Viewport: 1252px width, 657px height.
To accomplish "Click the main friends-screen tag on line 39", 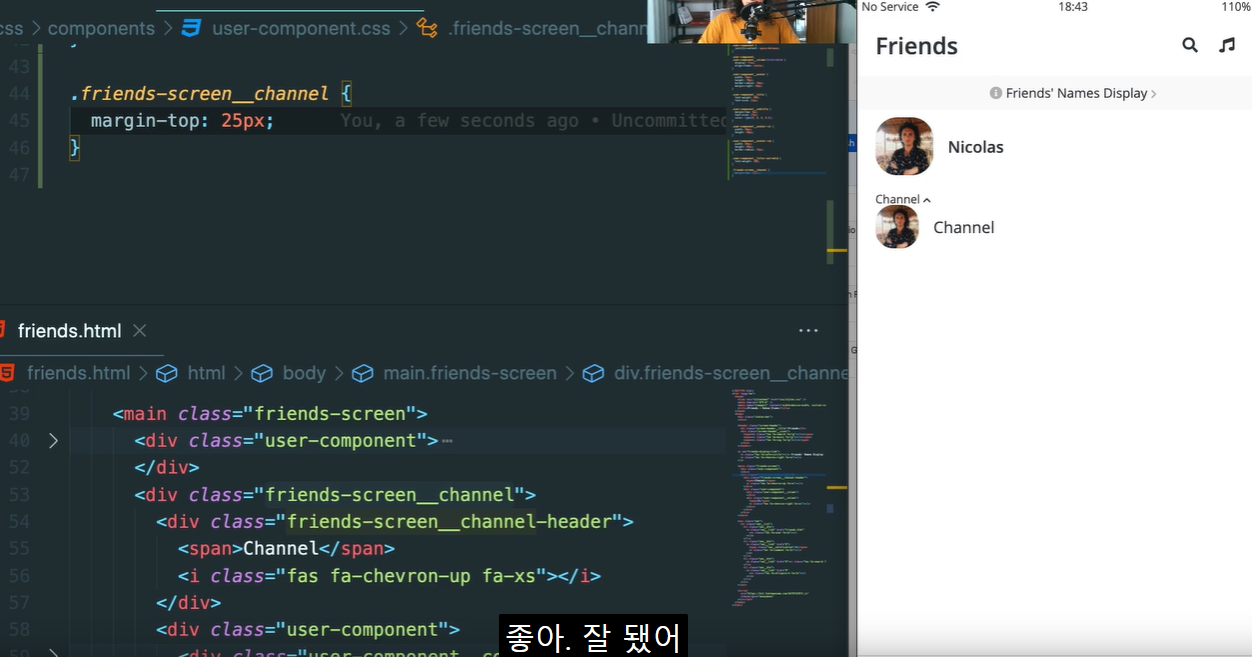I will point(271,414).
